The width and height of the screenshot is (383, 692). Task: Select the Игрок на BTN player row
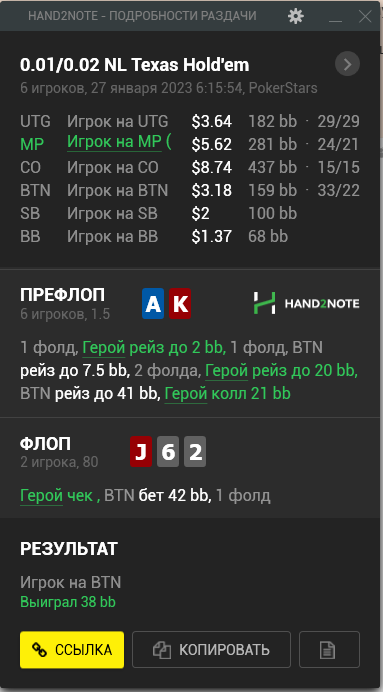pos(190,191)
